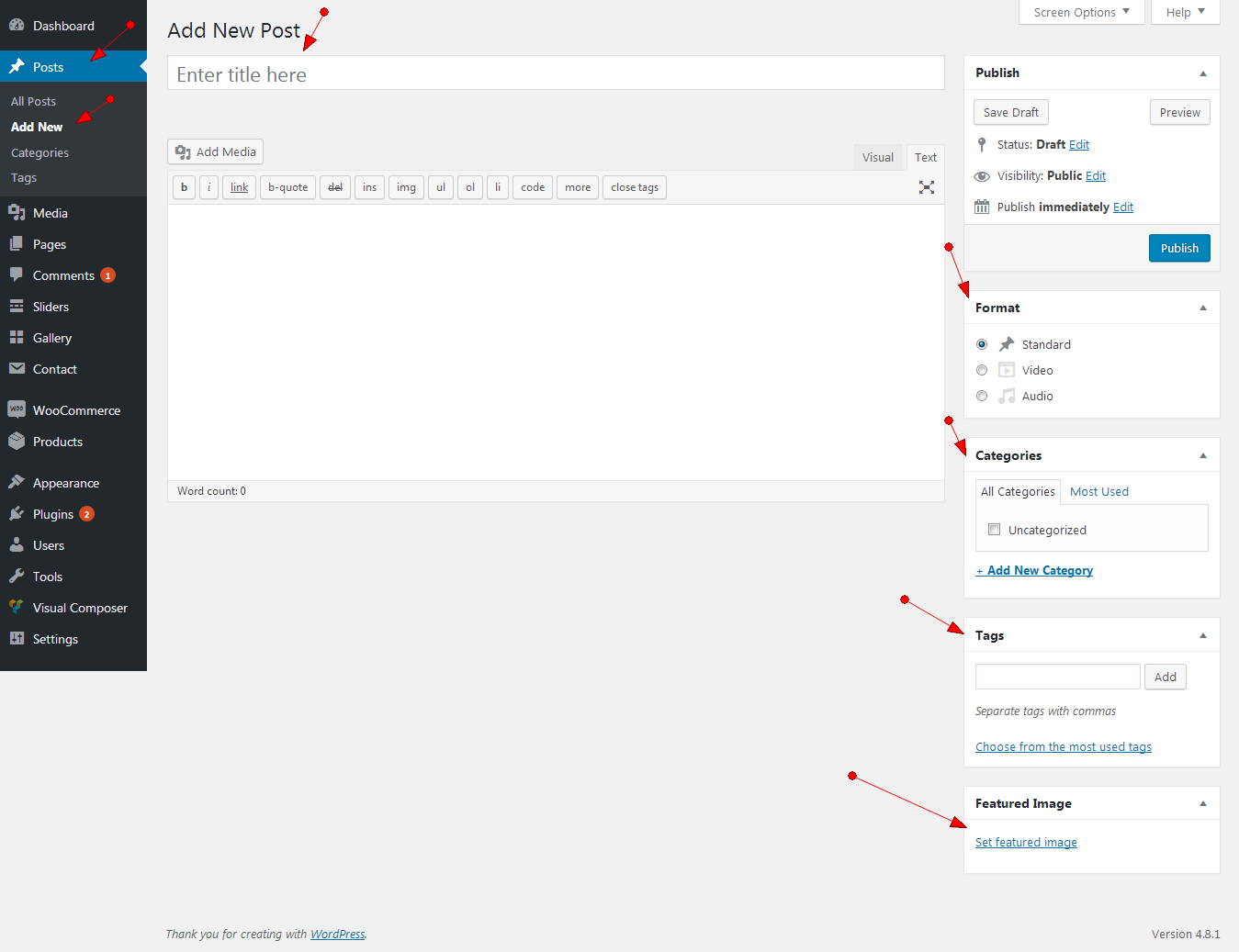The width and height of the screenshot is (1239, 952).
Task: Click the Sliders sidebar icon
Action: click(x=17, y=307)
